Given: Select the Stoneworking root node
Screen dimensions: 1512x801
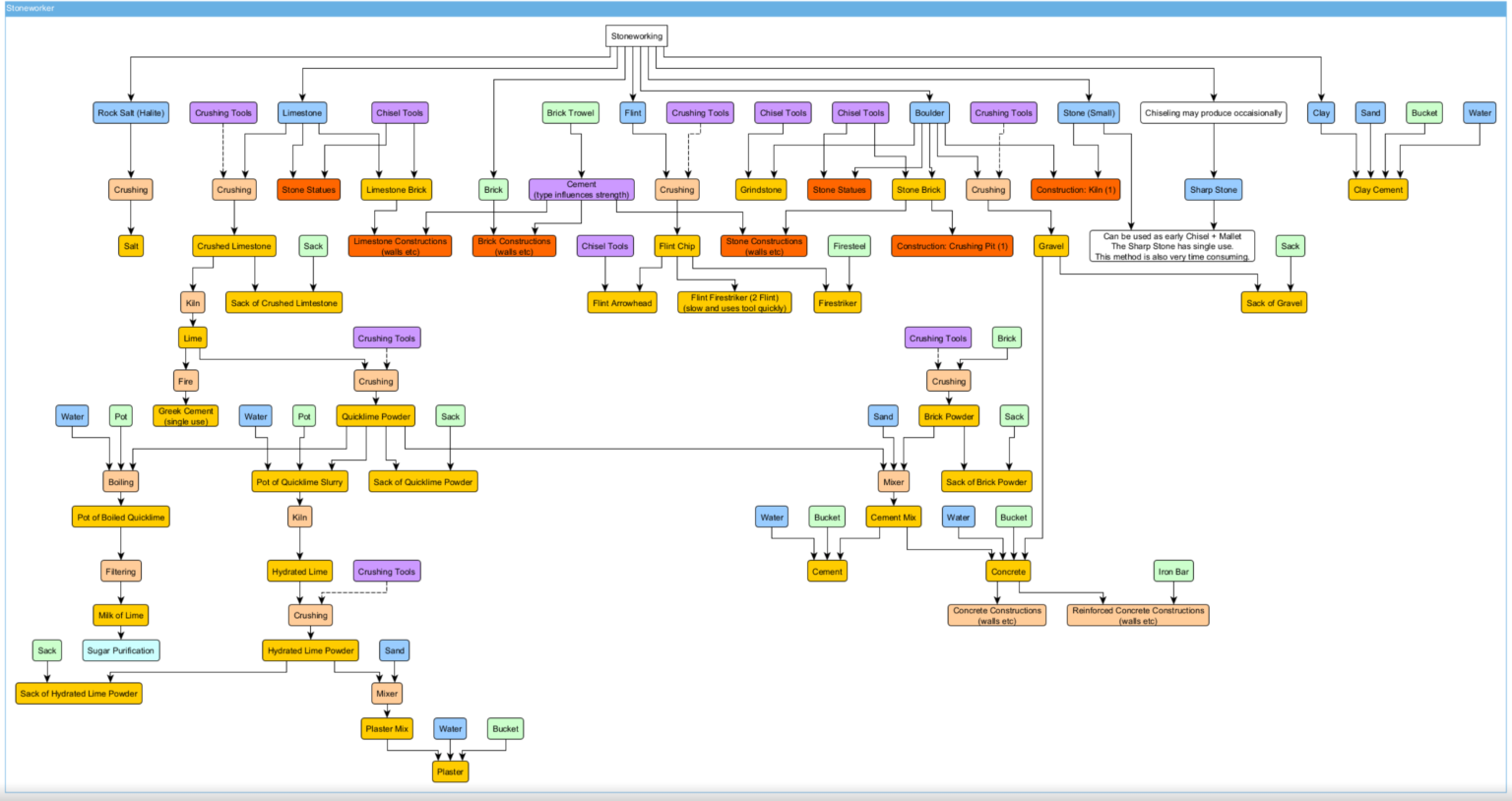Looking at the screenshot, I should [637, 36].
